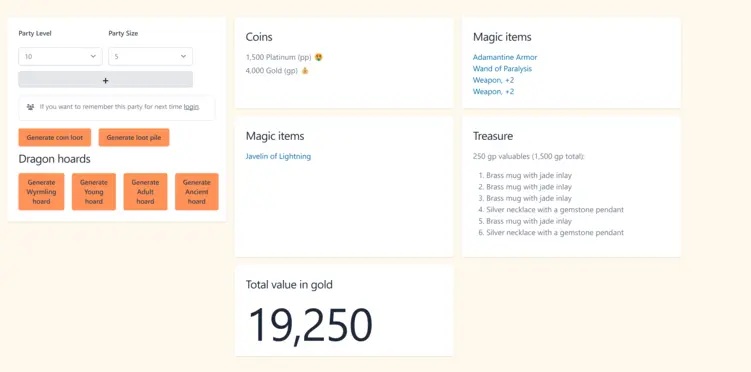Click the emoji next to 1,500 Platinum
751x372 pixels.
click(x=319, y=57)
